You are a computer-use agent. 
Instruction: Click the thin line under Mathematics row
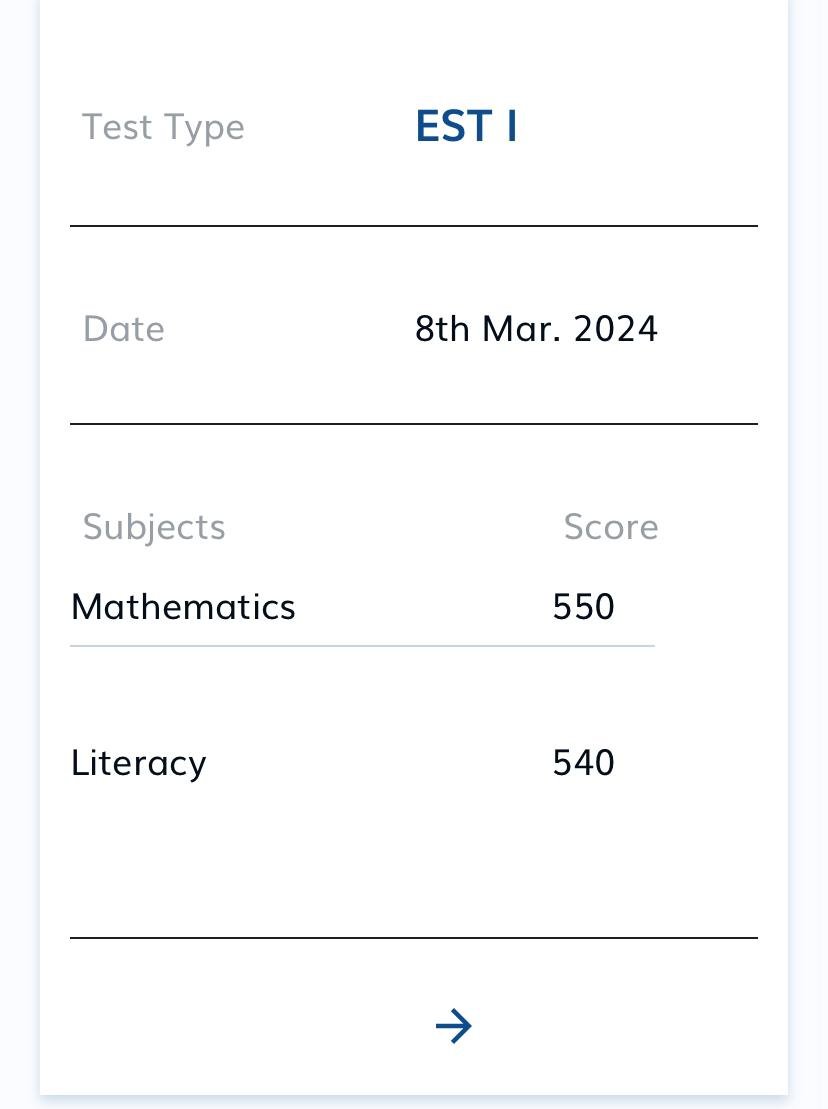(x=362, y=646)
